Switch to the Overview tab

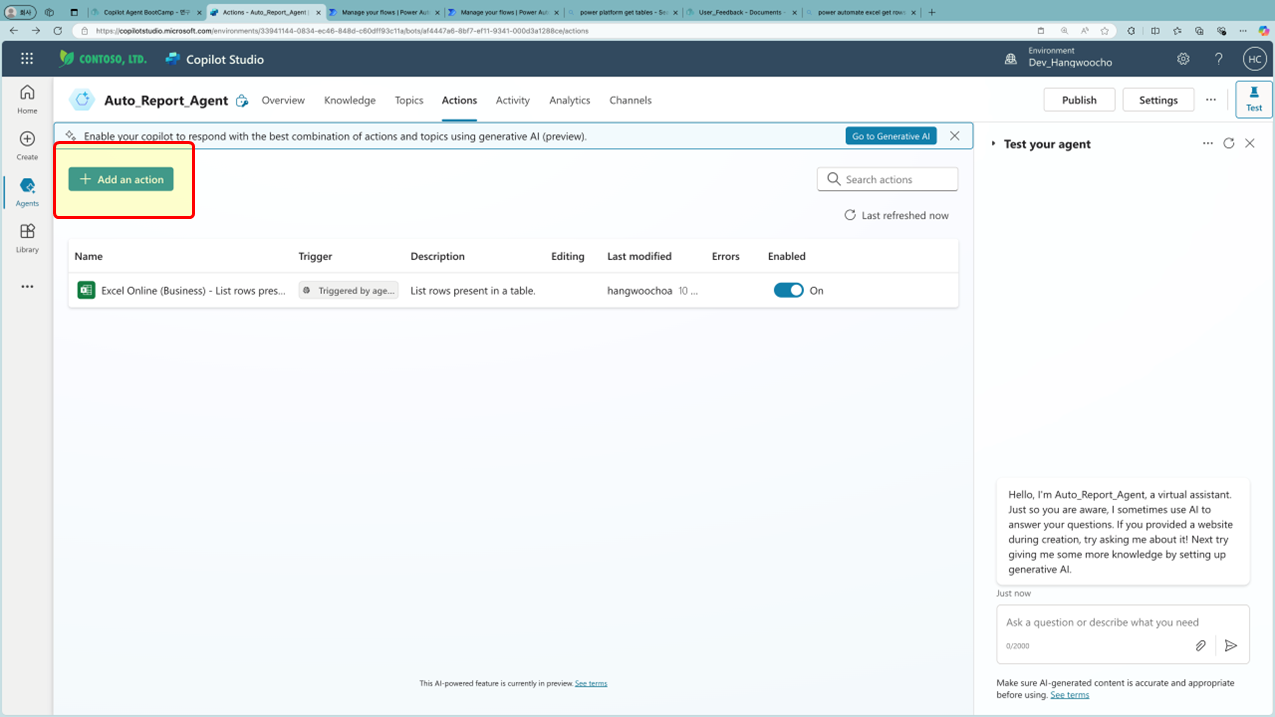283,100
